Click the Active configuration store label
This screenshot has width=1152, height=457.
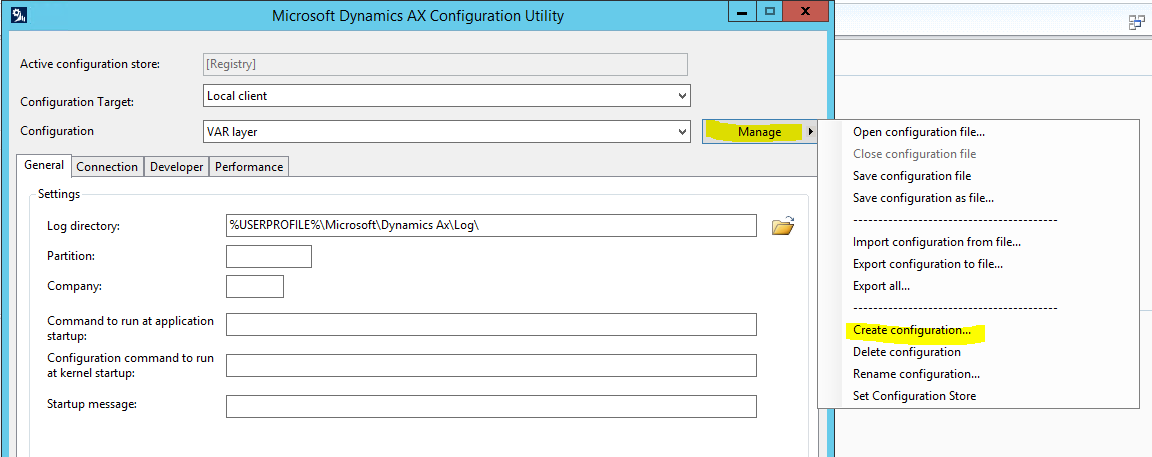coord(90,64)
